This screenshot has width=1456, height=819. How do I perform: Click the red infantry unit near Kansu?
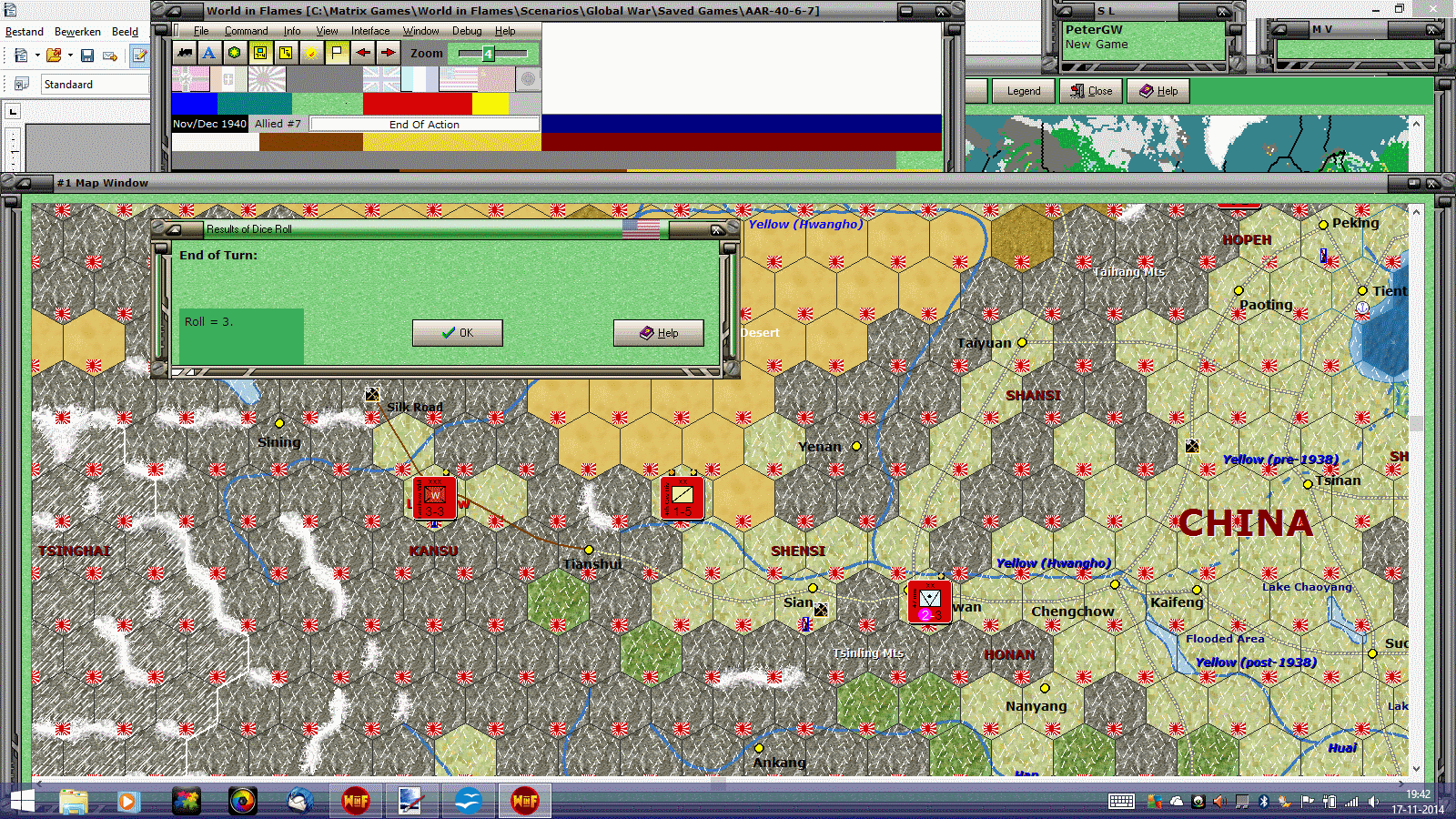pyautogui.click(x=434, y=497)
